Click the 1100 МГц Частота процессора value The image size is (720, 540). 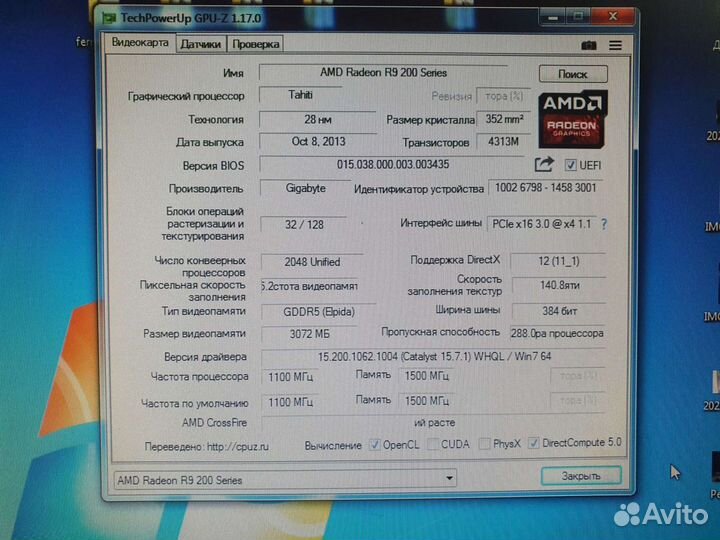click(290, 377)
